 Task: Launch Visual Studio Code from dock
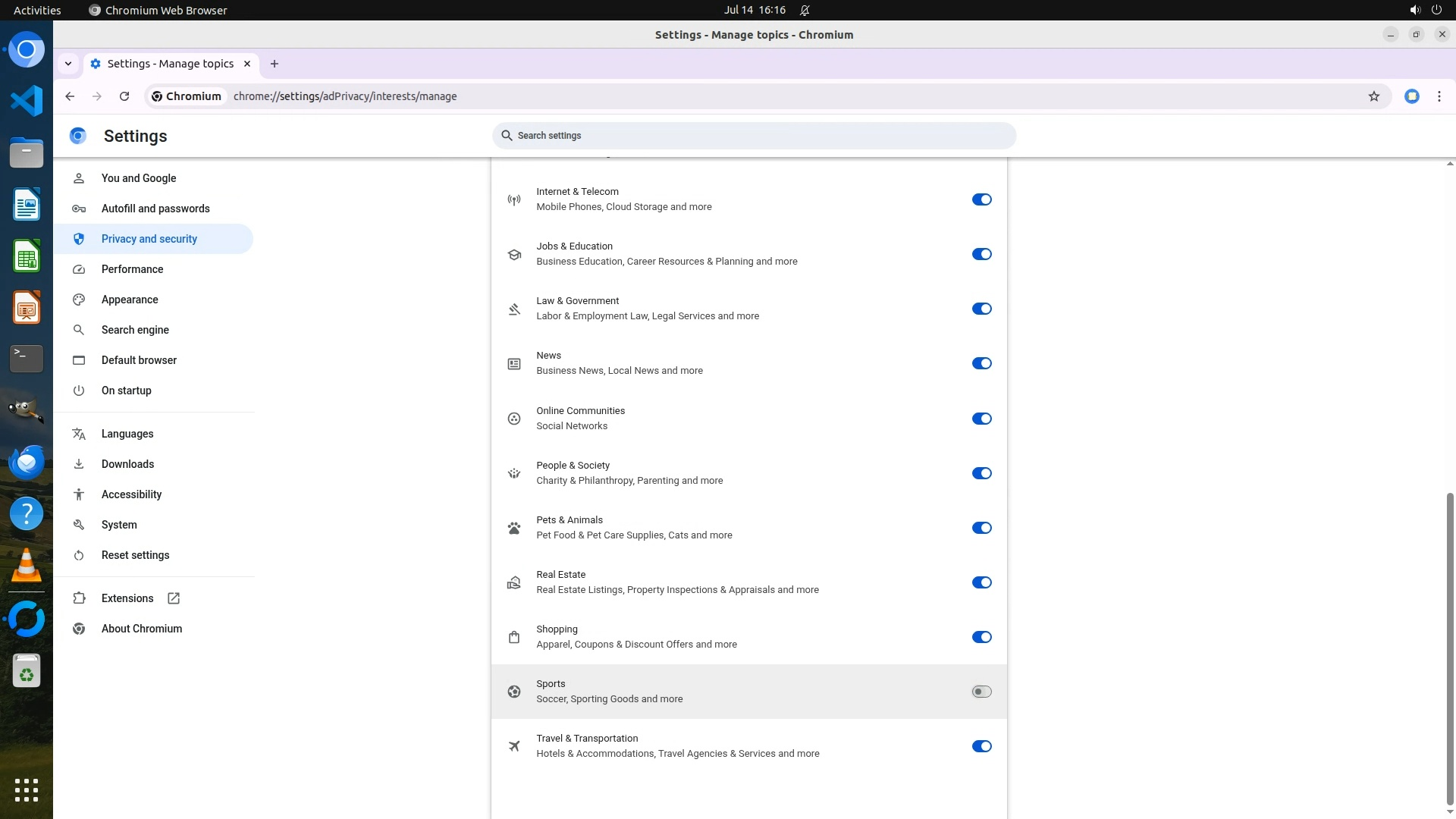pyautogui.click(x=27, y=101)
